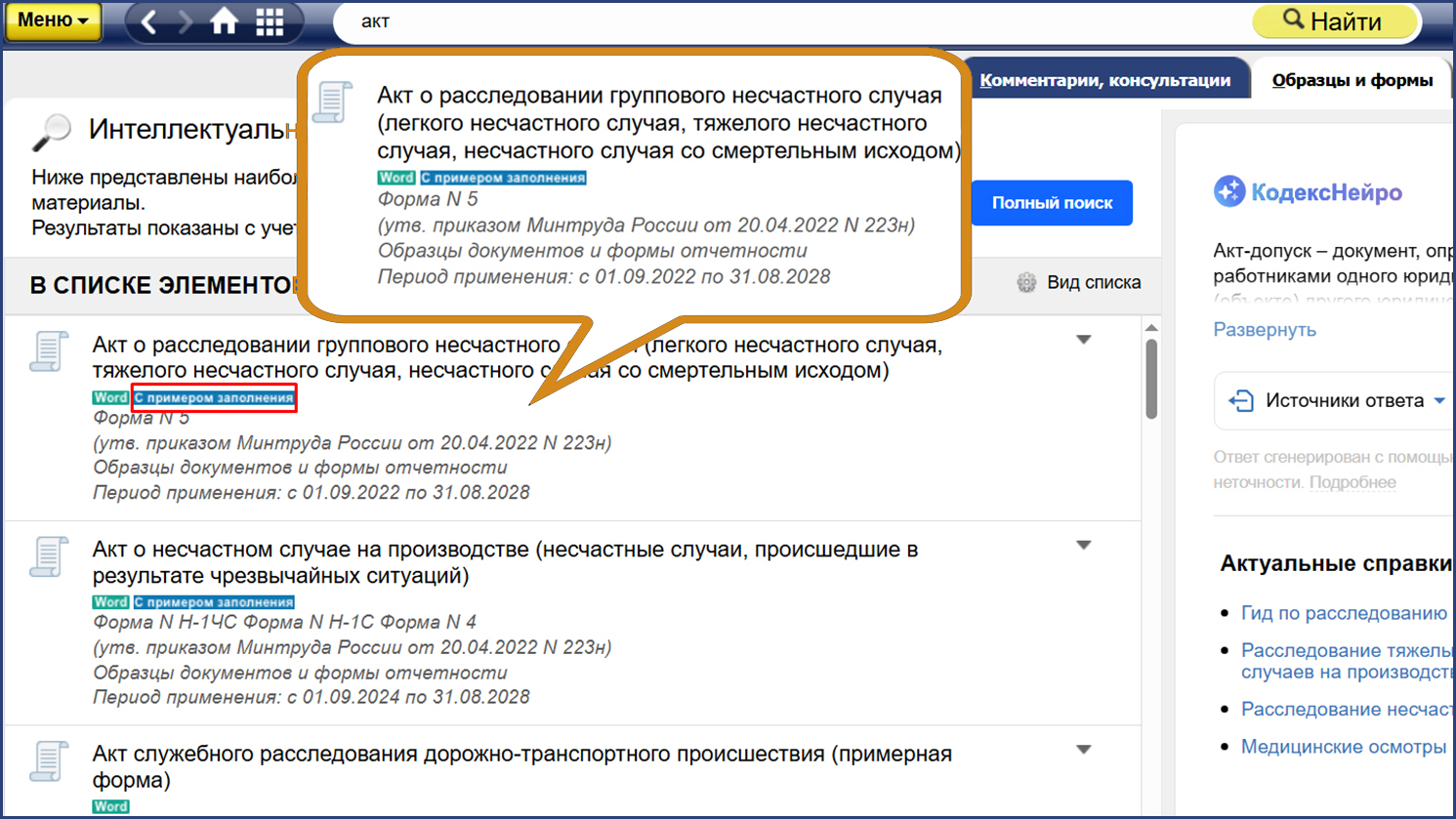The height and width of the screenshot is (819, 1456).
Task: Click 'С примером заполнения' badge under Акт о несчастном
Action: 213,602
